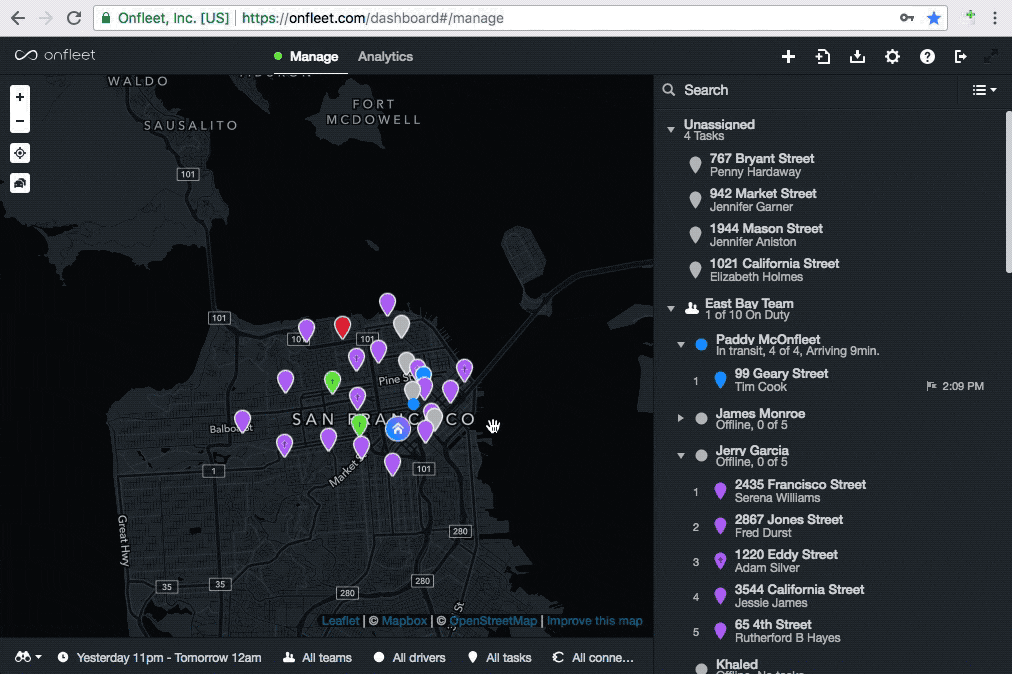Expand James Monroe driver tasks
Screen dimensions: 1012x674
pyautogui.click(x=681, y=418)
